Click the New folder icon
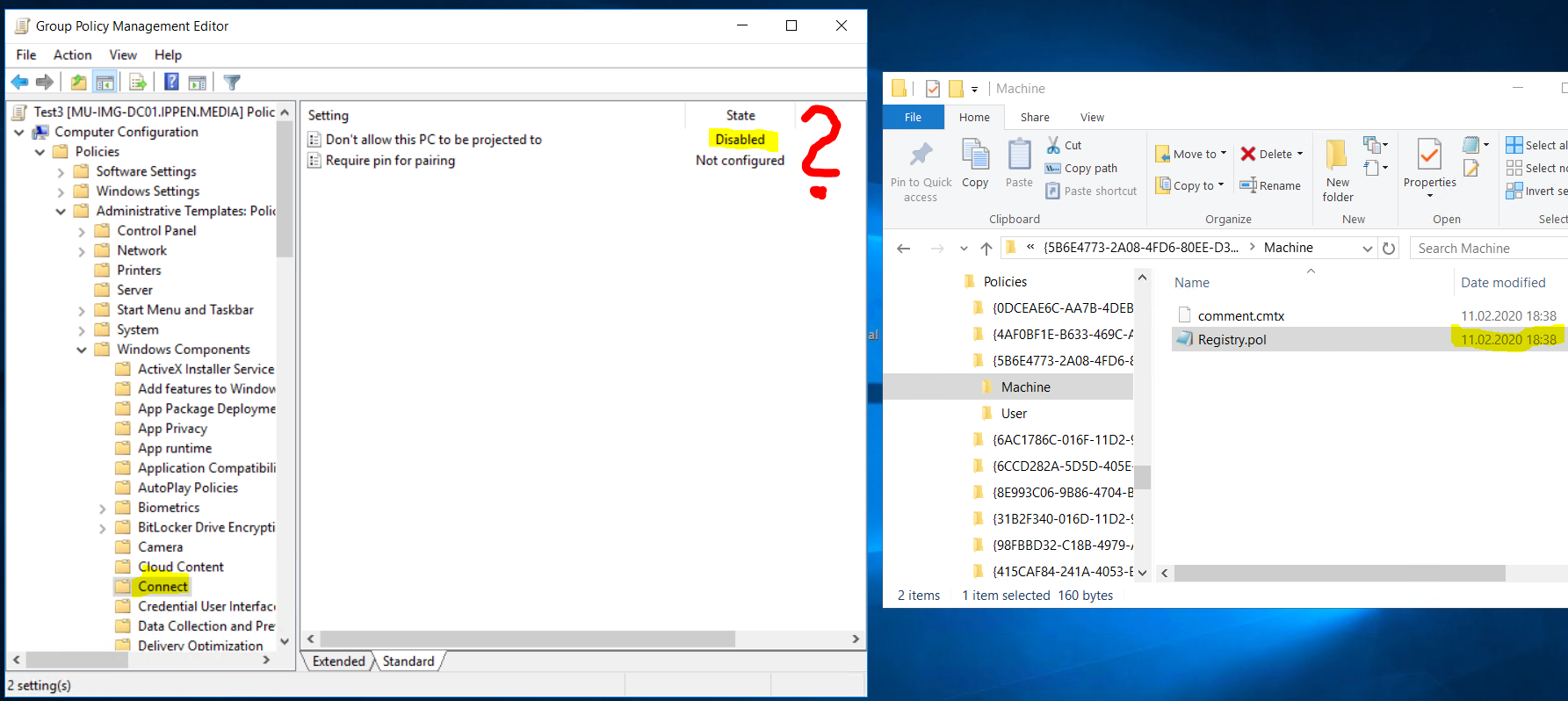1568x701 pixels. coord(1337,155)
